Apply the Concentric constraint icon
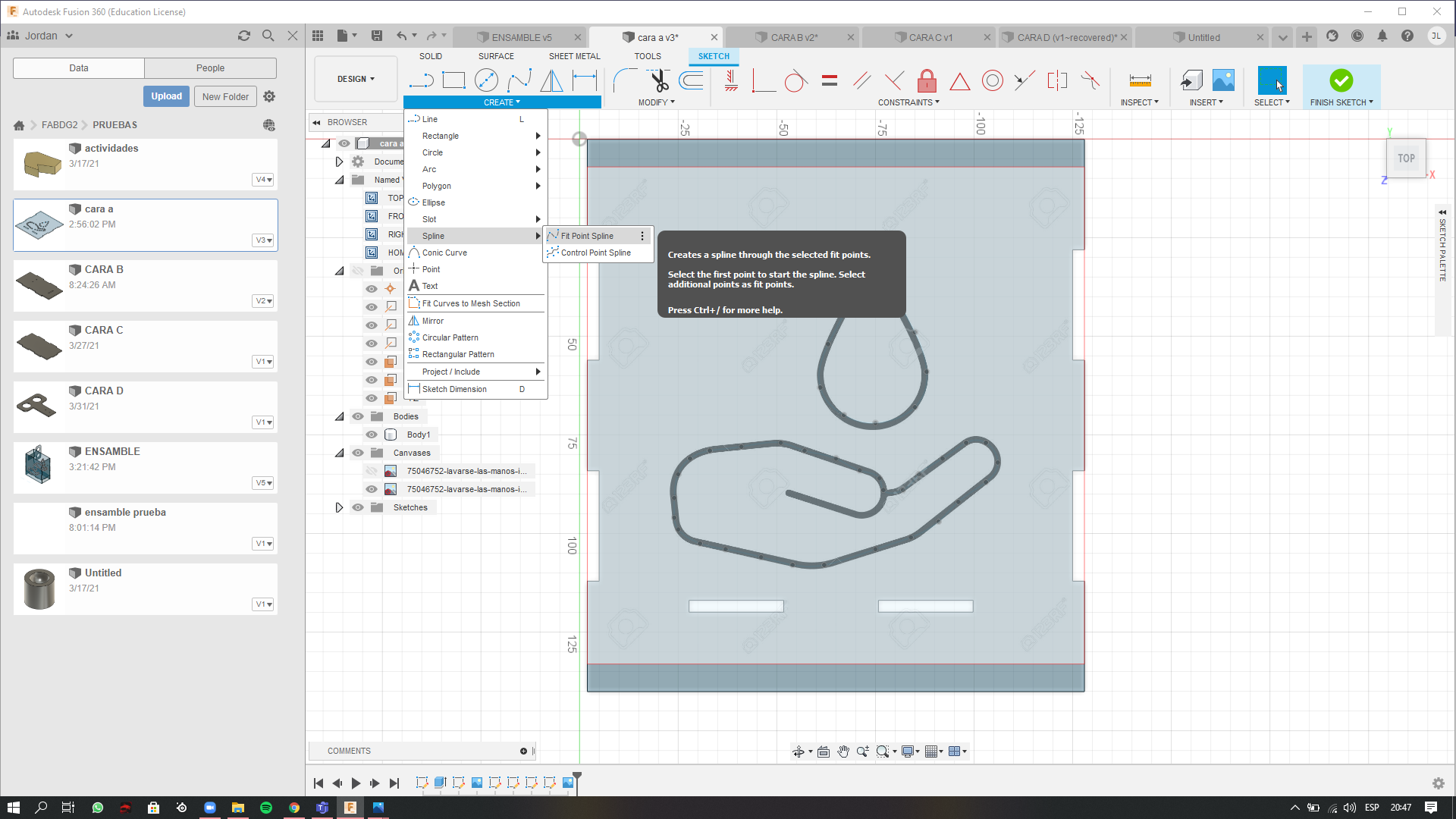This screenshot has height=819, width=1456. (992, 80)
